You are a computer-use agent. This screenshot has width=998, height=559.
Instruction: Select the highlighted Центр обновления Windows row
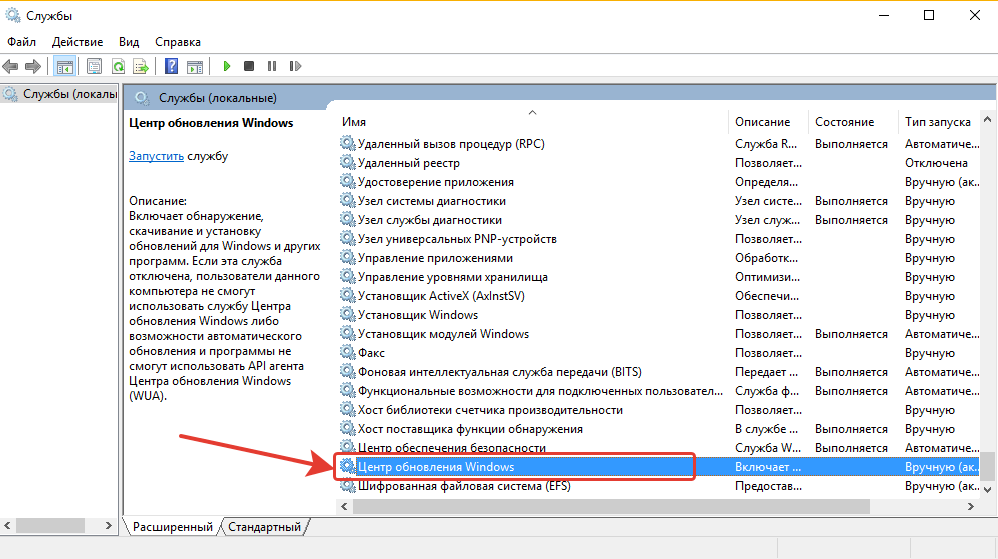pyautogui.click(x=658, y=467)
